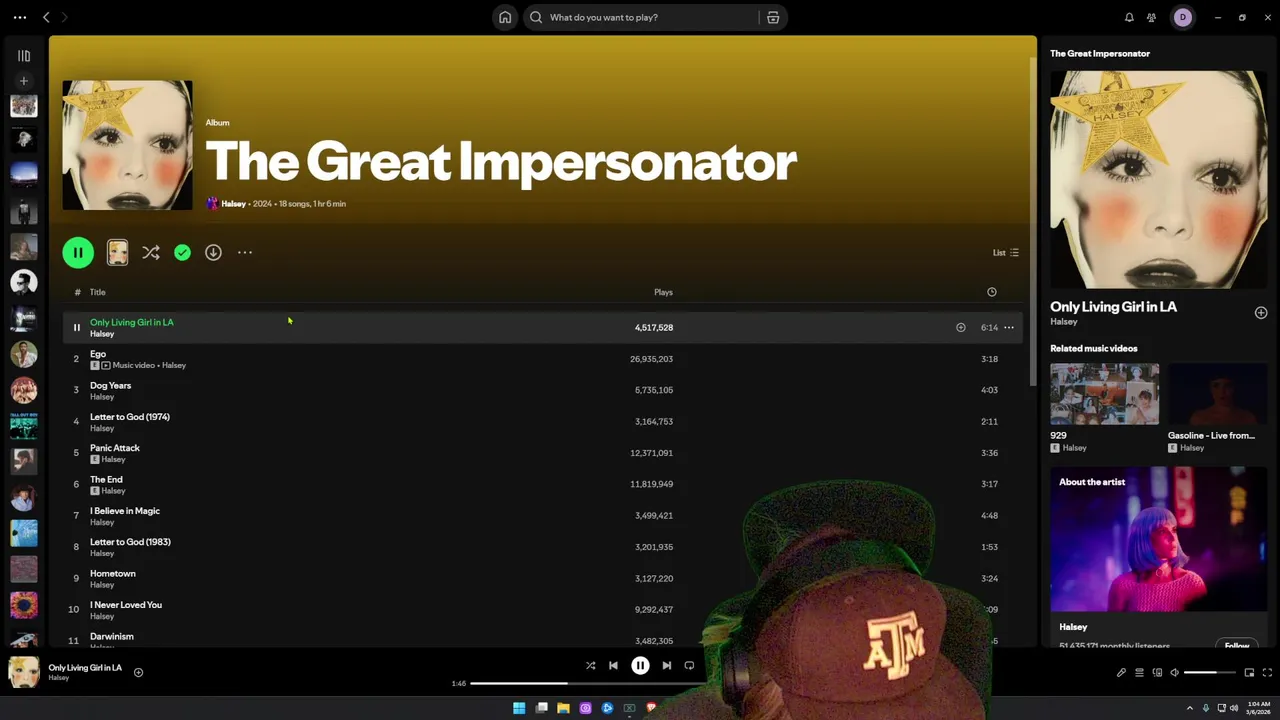Image resolution: width=1280 pixels, height=720 pixels.
Task: Open Gasoline - Live related video thumbnail
Action: click(1217, 394)
